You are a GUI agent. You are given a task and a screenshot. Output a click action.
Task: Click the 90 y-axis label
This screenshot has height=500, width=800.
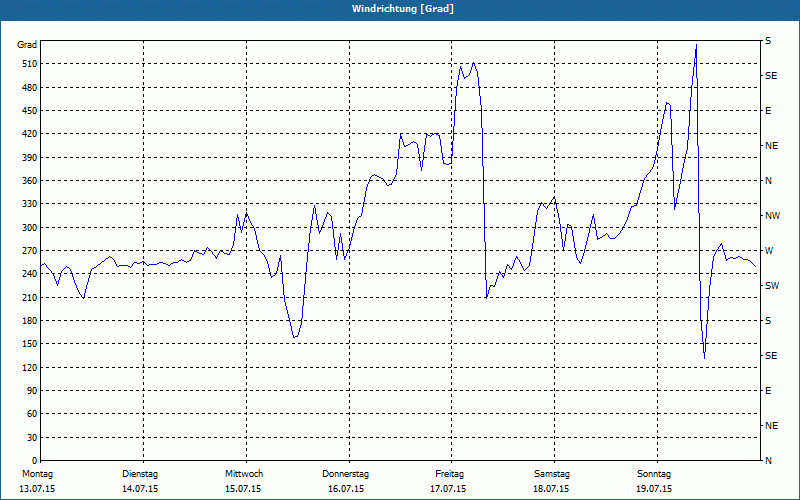pos(32,391)
